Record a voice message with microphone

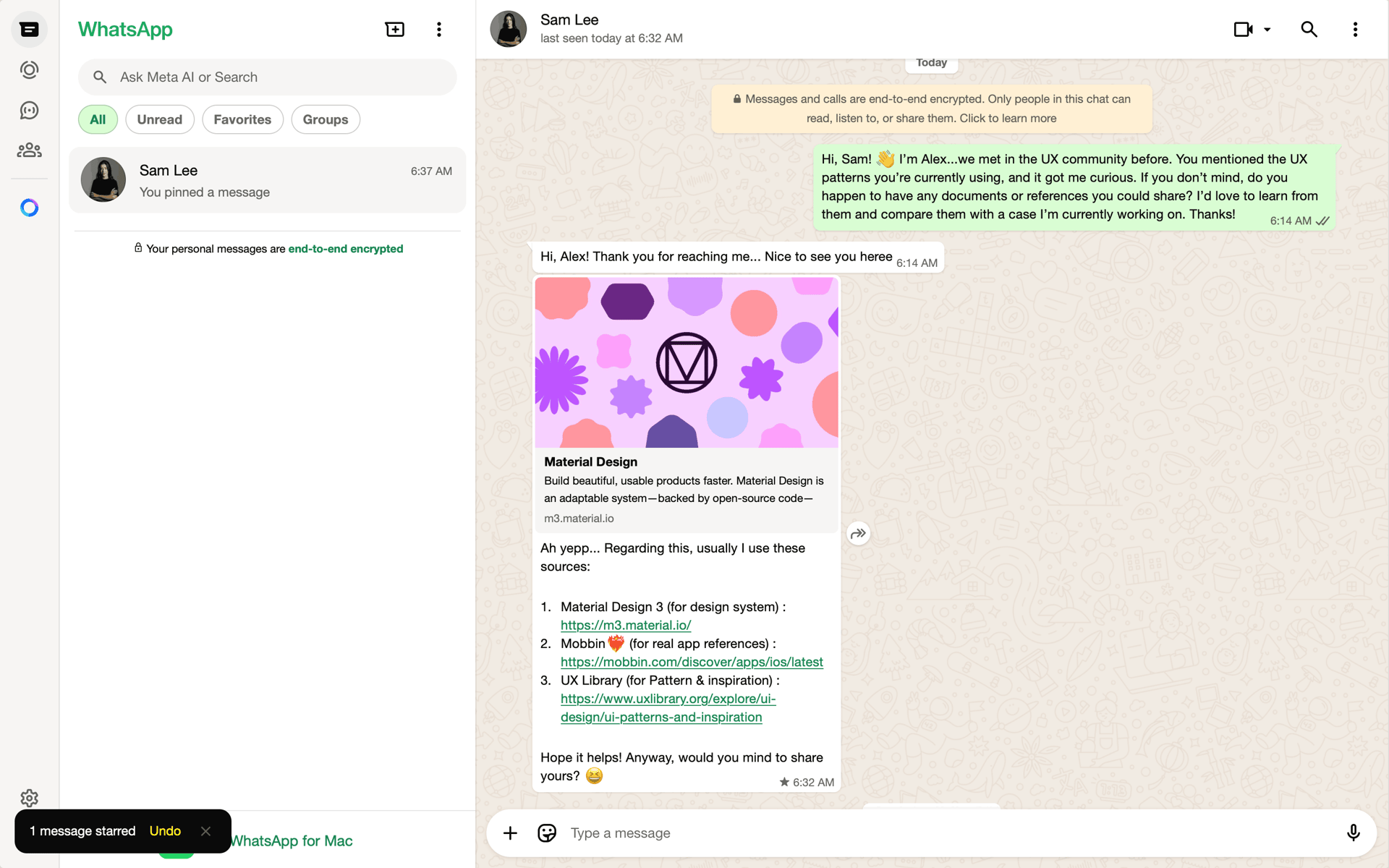[x=1353, y=833]
